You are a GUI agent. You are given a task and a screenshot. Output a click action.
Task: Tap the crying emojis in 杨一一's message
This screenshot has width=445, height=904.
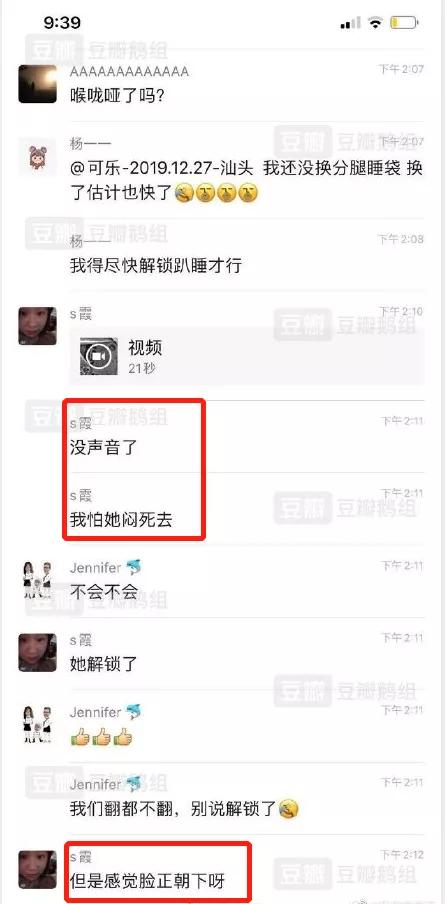[215, 193]
